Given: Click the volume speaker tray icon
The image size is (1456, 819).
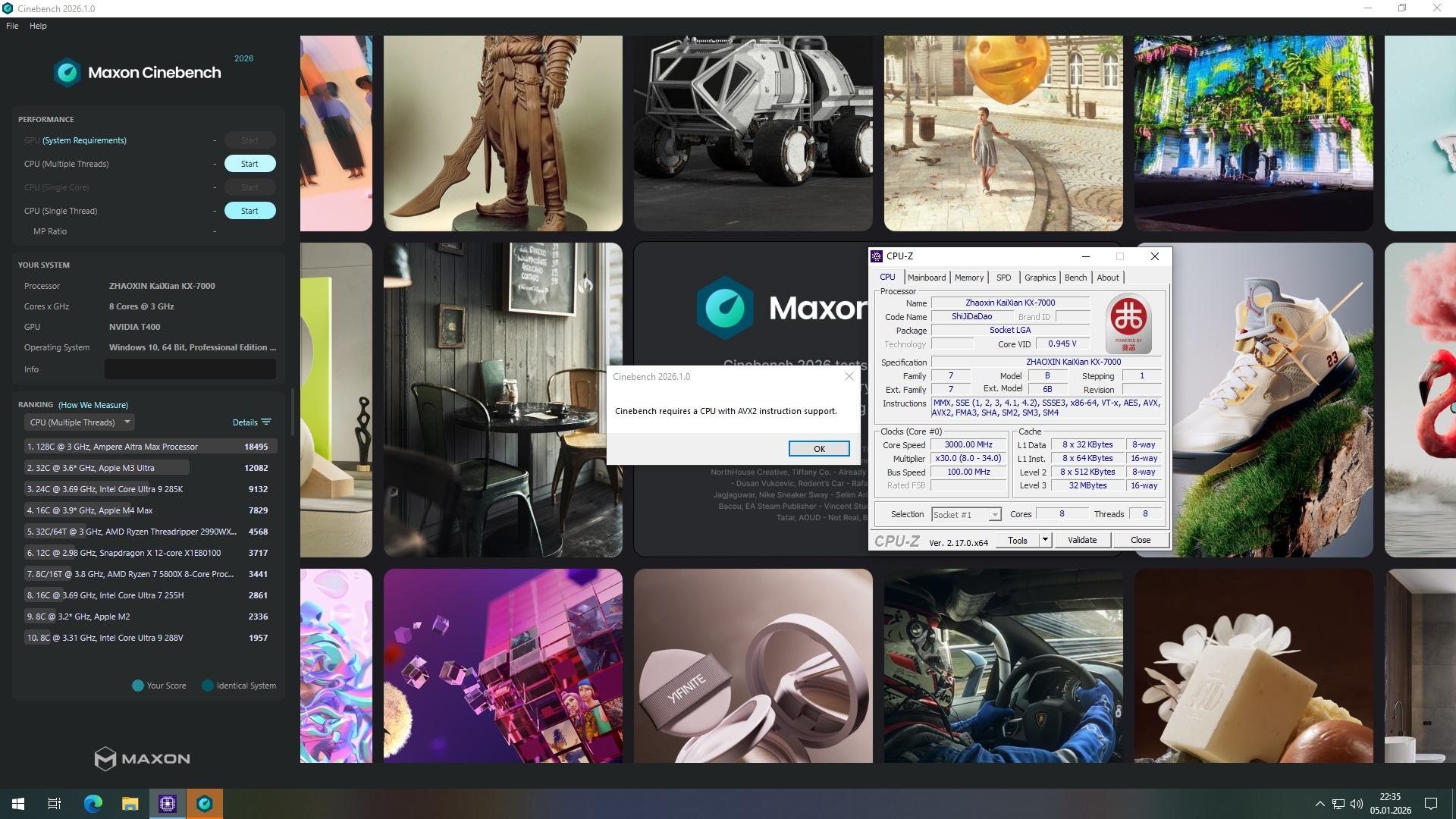Looking at the screenshot, I should point(1357,804).
